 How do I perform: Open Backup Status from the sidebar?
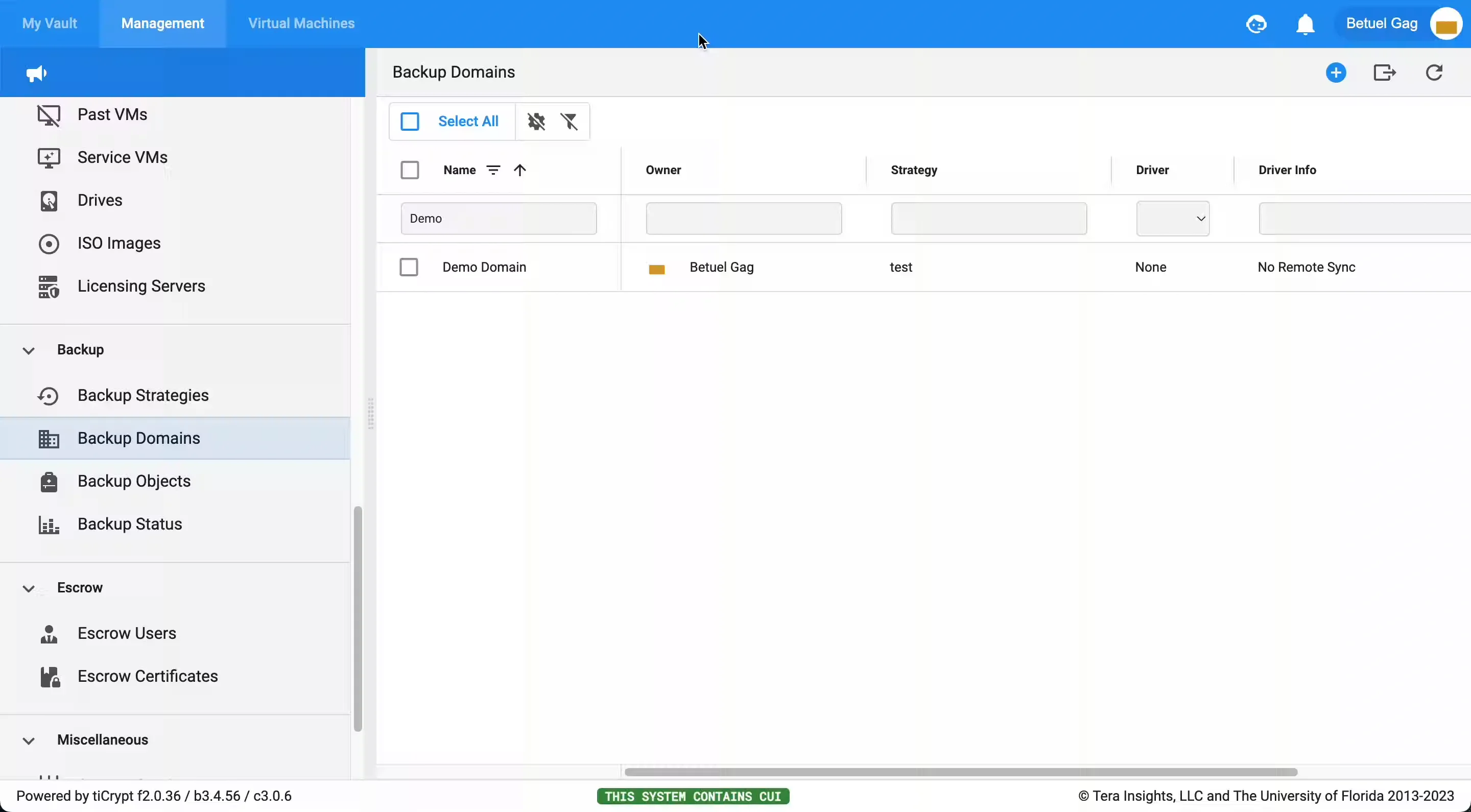pos(130,523)
